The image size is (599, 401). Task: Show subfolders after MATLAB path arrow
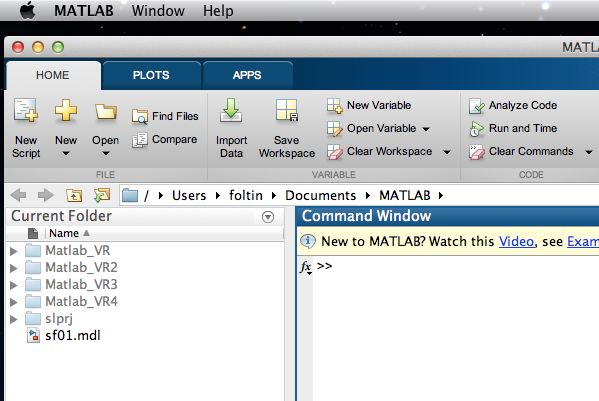441,196
